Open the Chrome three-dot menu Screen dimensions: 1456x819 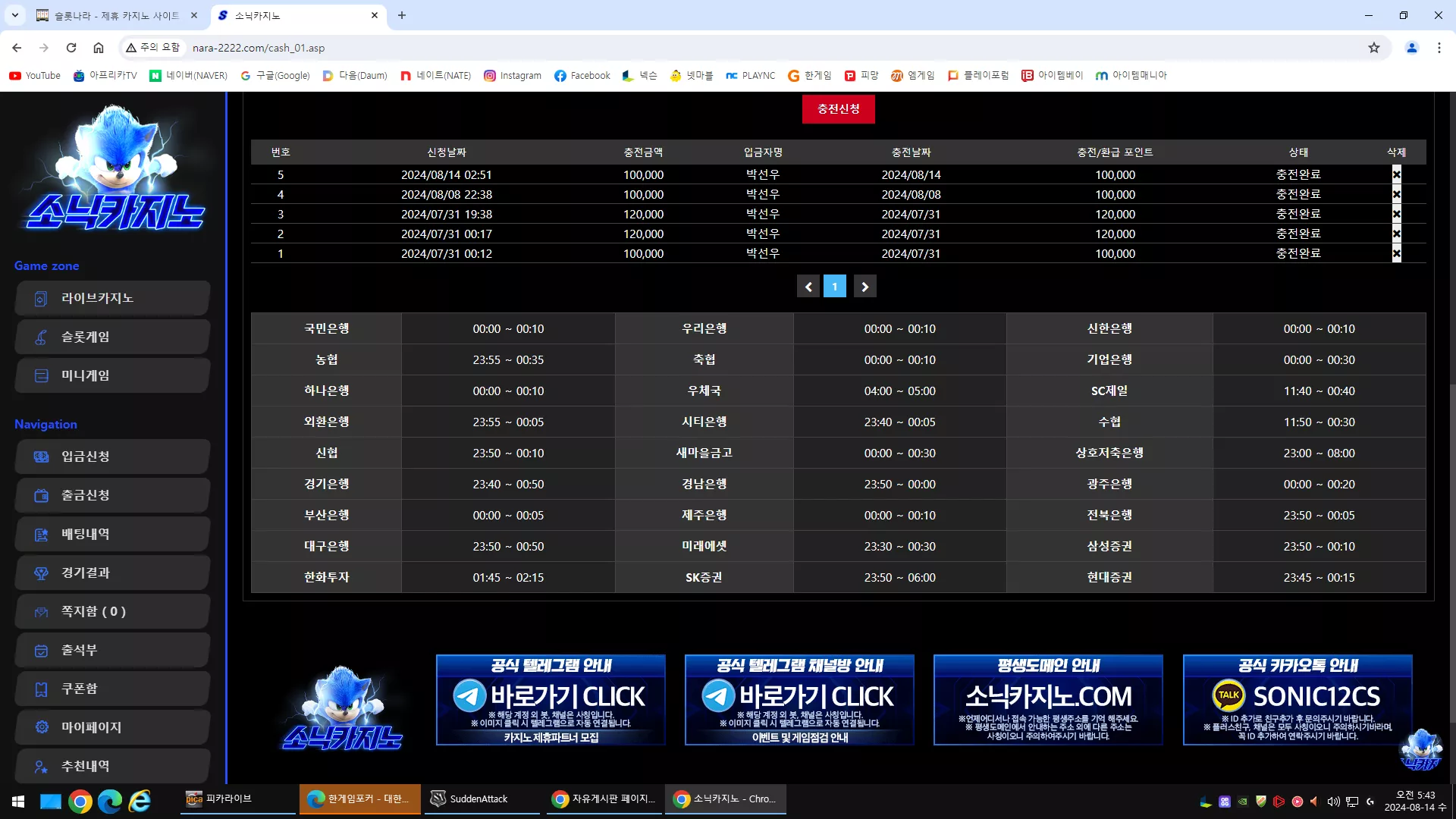point(1439,48)
